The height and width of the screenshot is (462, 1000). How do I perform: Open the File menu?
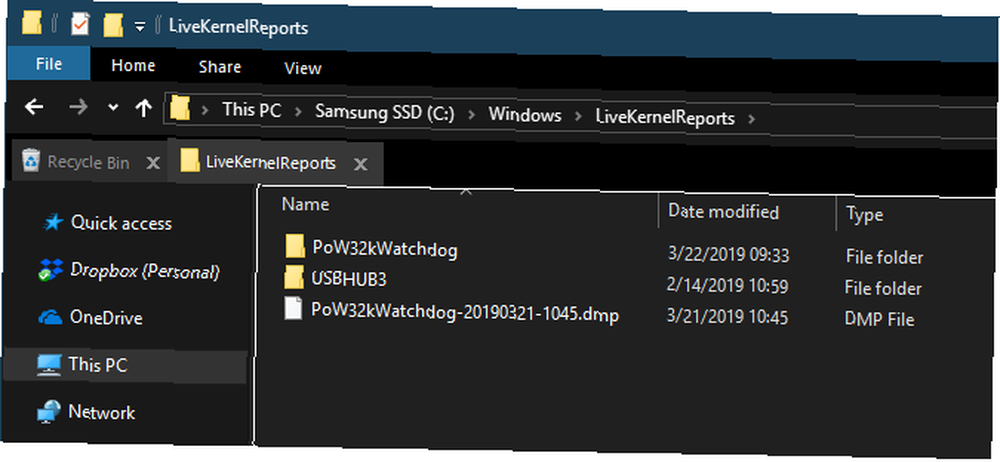pyautogui.click(x=48, y=64)
